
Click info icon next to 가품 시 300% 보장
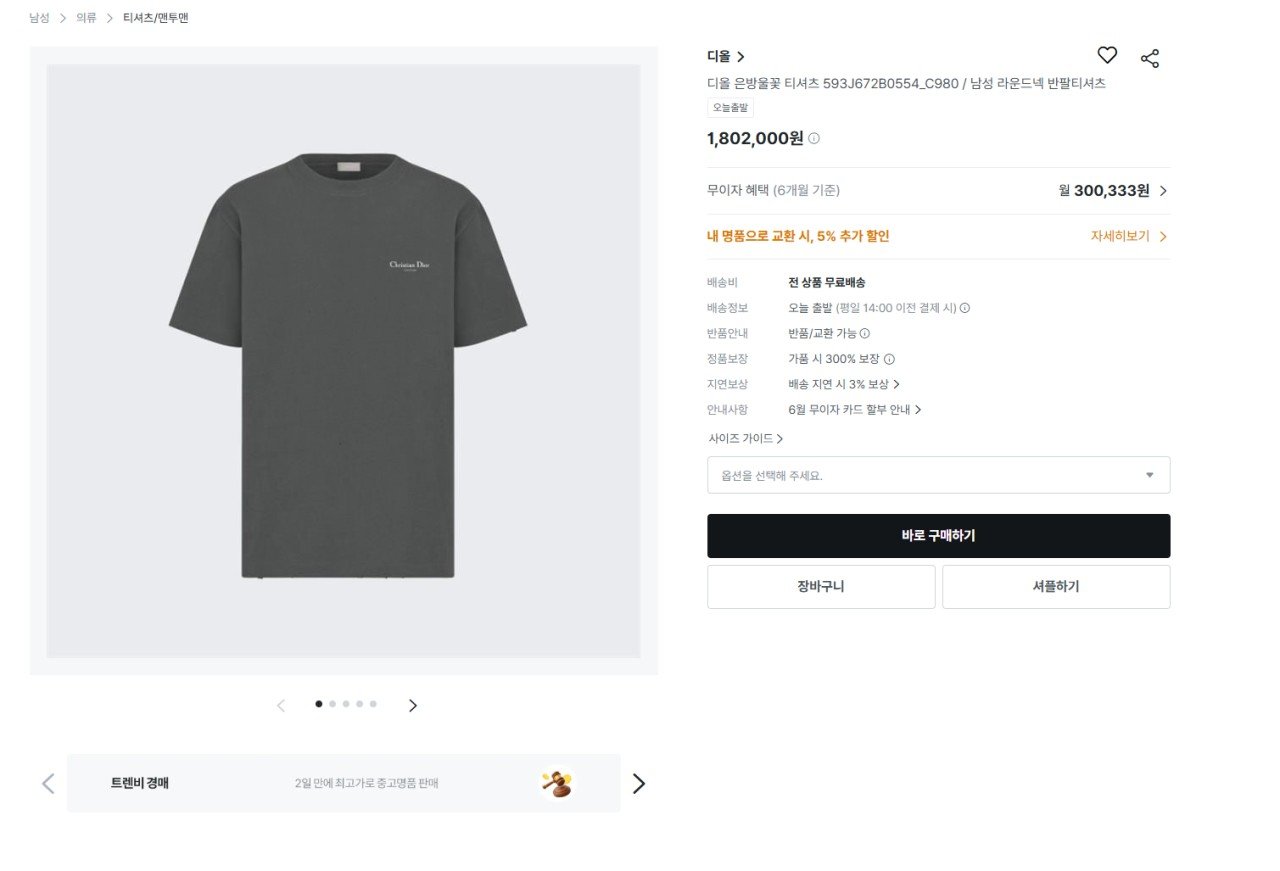click(889, 359)
